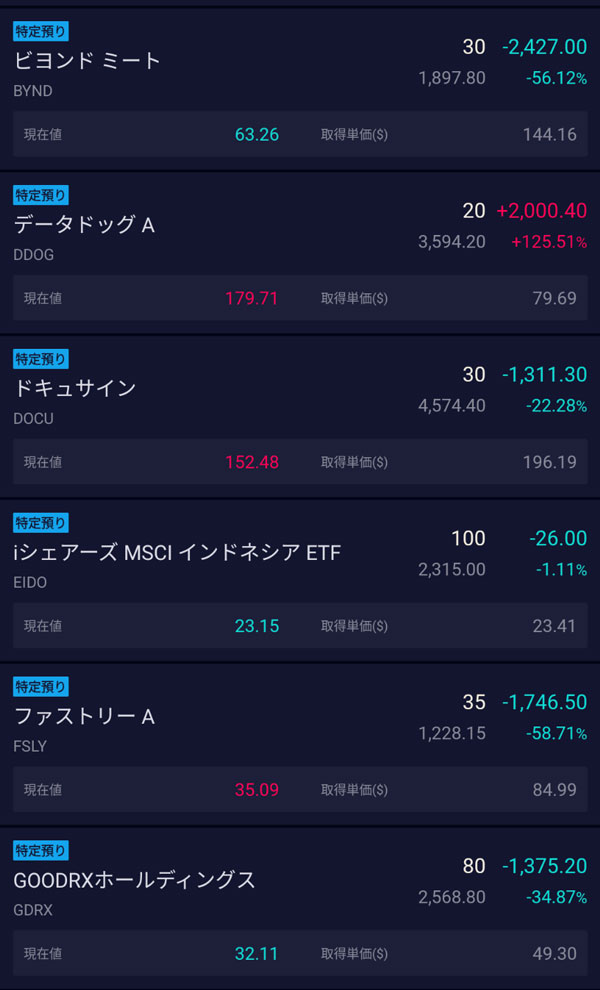Click the 特定預り badge above ビヨンド ミート
The image size is (600, 990).
pyautogui.click(x=41, y=31)
